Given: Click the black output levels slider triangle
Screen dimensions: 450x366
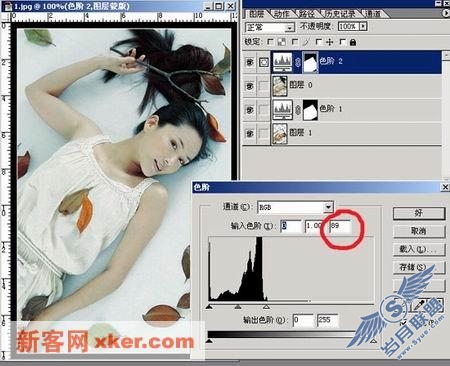Looking at the screenshot, I should pyautogui.click(x=209, y=341).
